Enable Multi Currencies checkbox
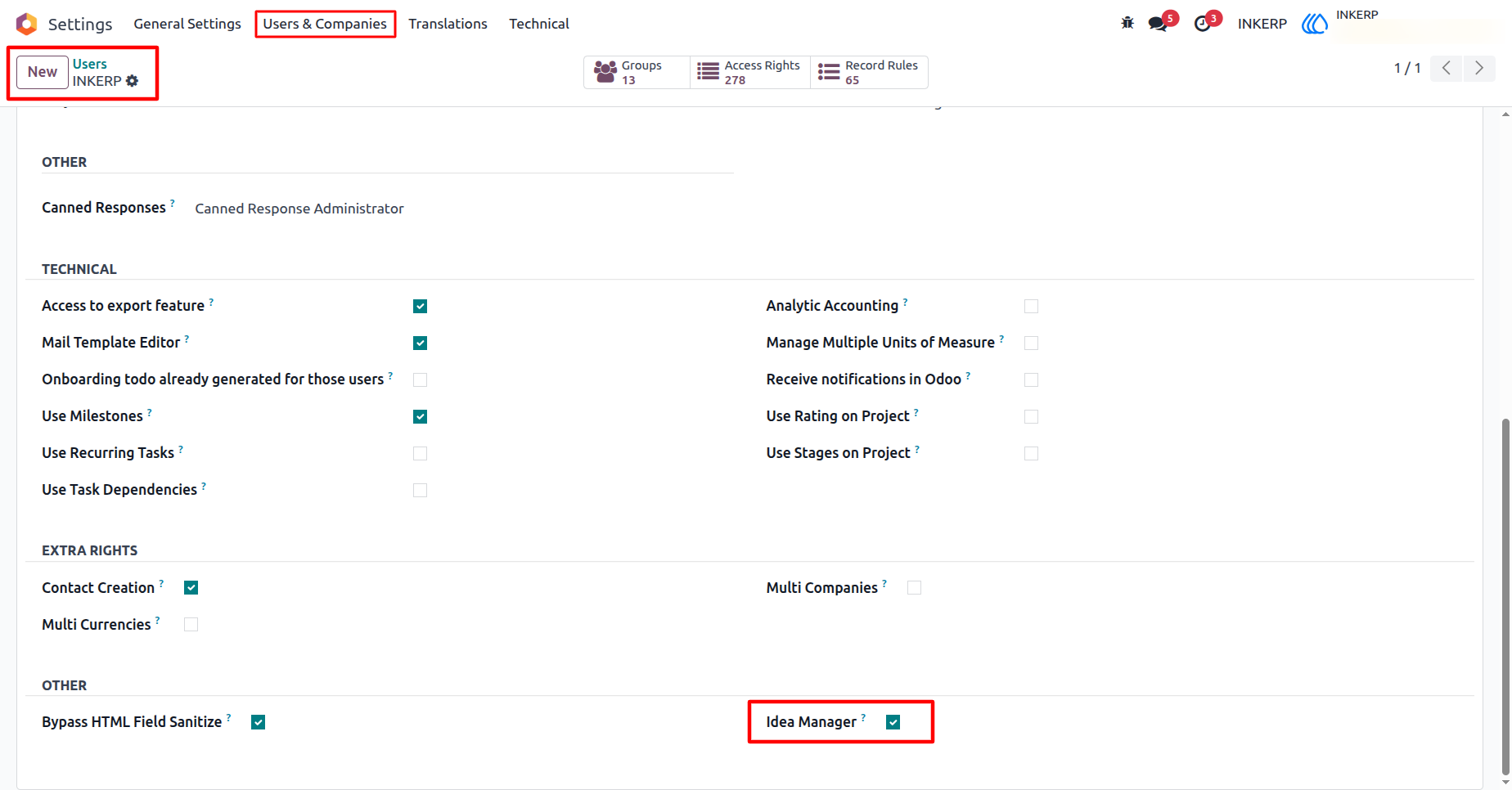Image resolution: width=1512 pixels, height=790 pixels. tap(191, 625)
